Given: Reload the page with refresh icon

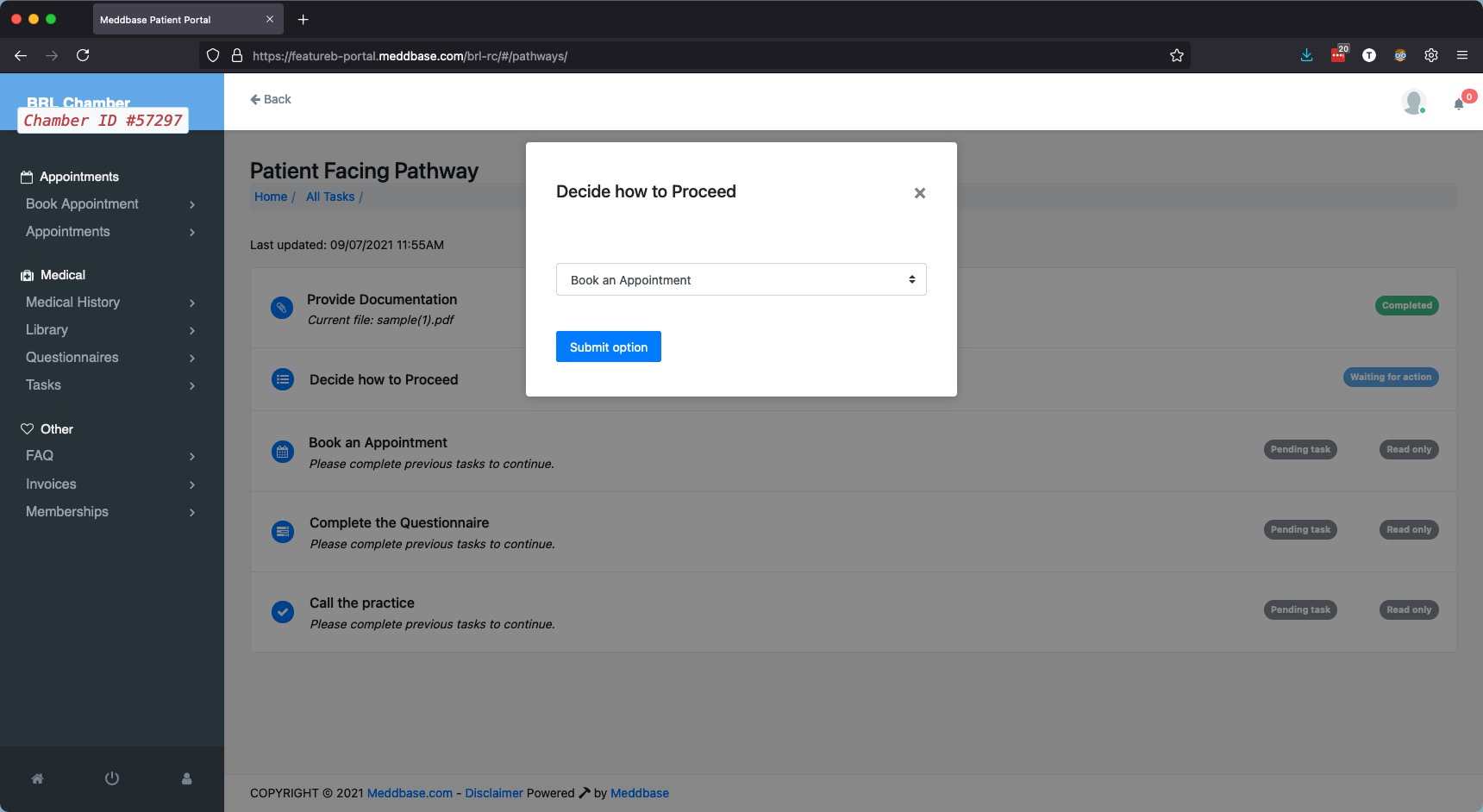Looking at the screenshot, I should point(83,55).
